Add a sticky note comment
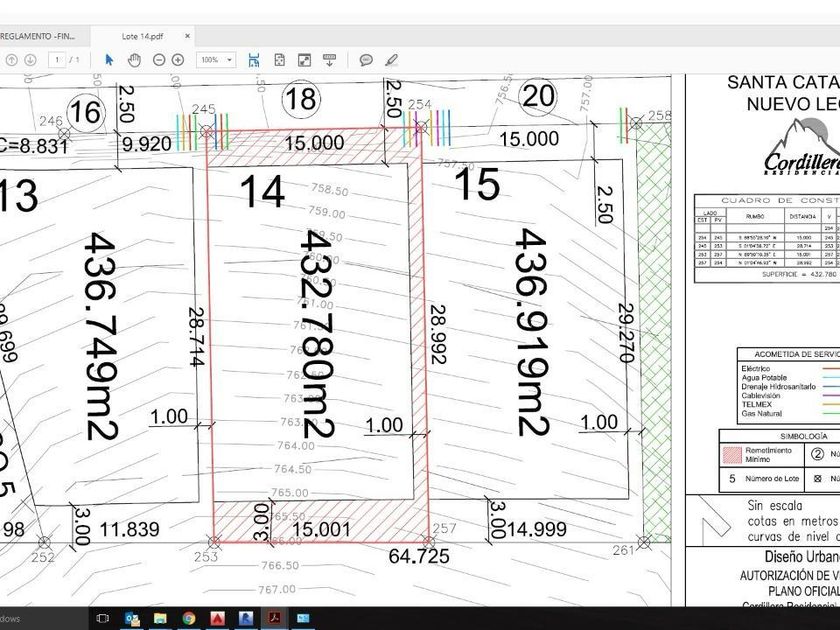The height and width of the screenshot is (630, 840). [x=366, y=60]
